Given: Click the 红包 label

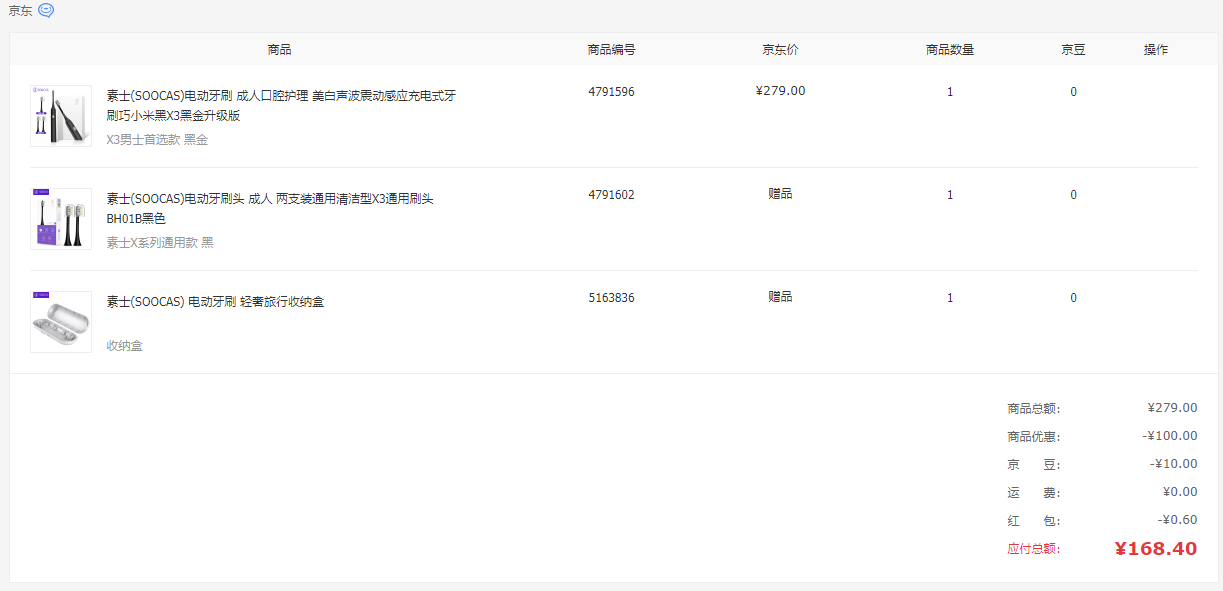Looking at the screenshot, I should pos(1033,520).
